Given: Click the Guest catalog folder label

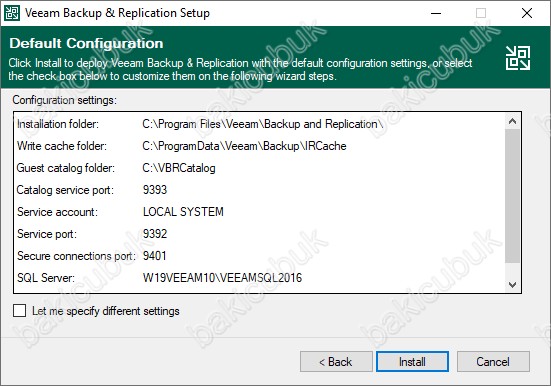Looking at the screenshot, I should [66, 168].
